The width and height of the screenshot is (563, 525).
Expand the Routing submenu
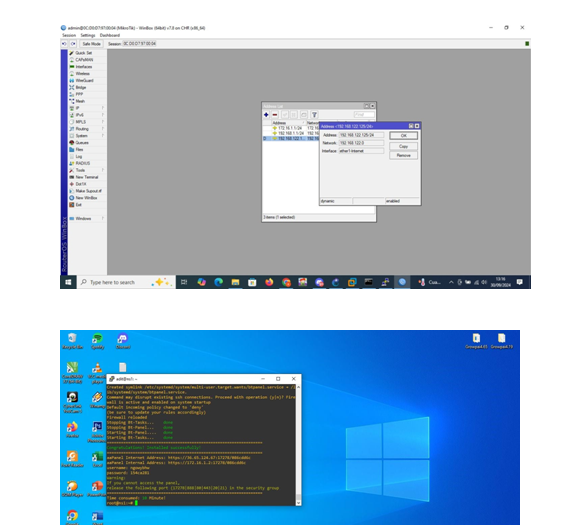click(87, 129)
